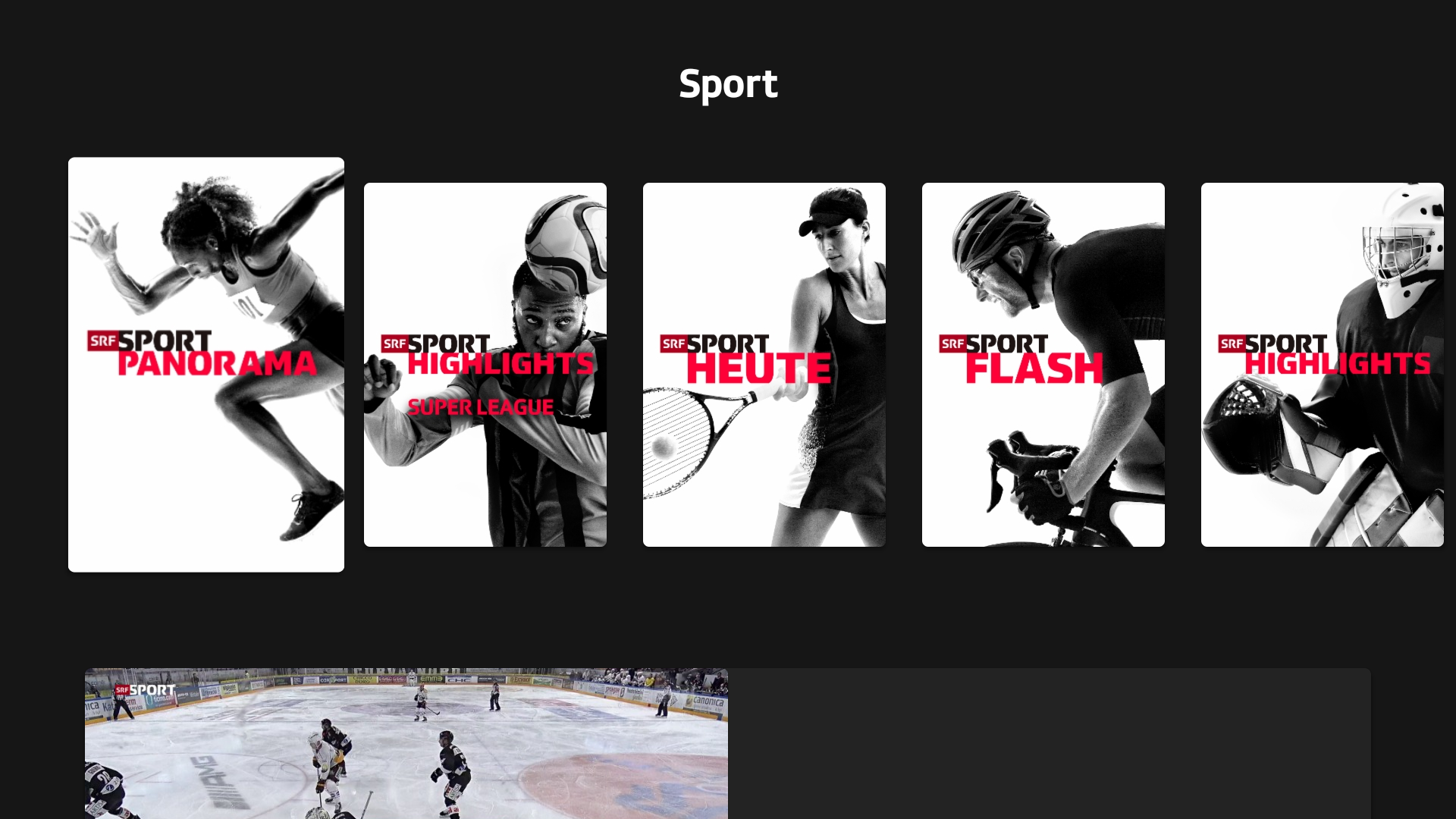Click the SRF logo on the Panorama card
Screen dimensions: 1456x819
102,341
